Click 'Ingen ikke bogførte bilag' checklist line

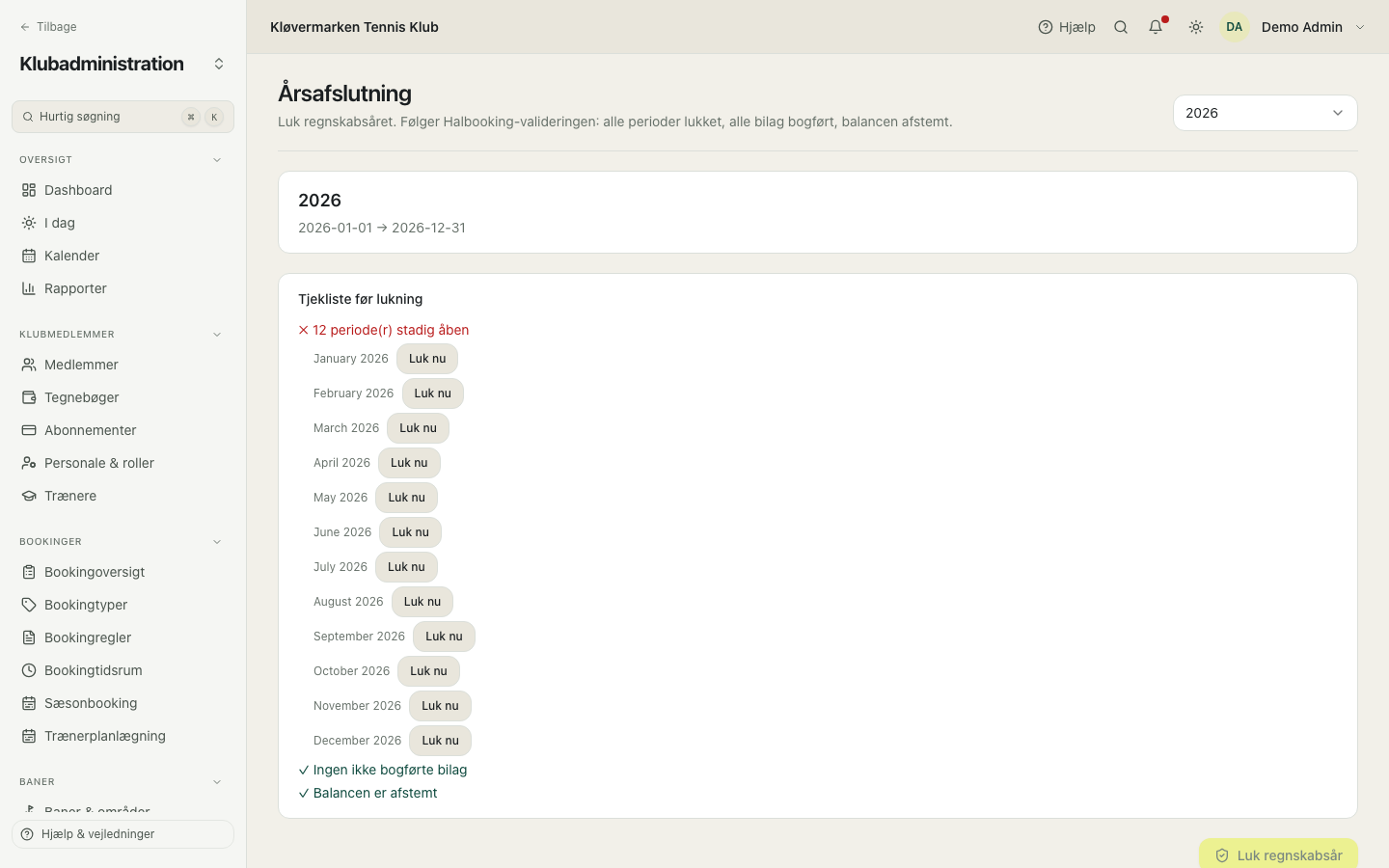tap(383, 770)
